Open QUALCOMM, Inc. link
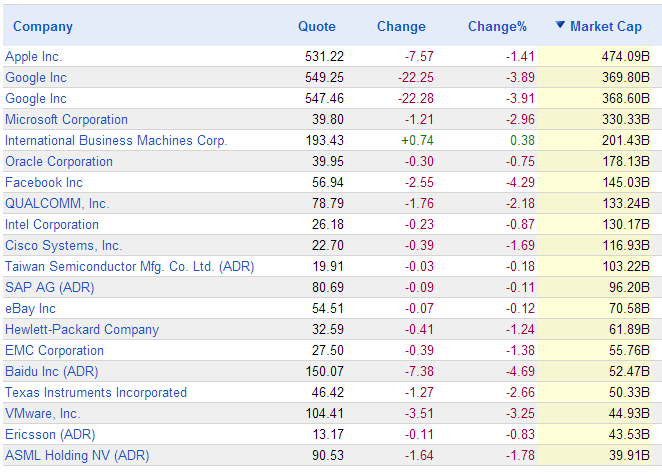 tap(57, 204)
